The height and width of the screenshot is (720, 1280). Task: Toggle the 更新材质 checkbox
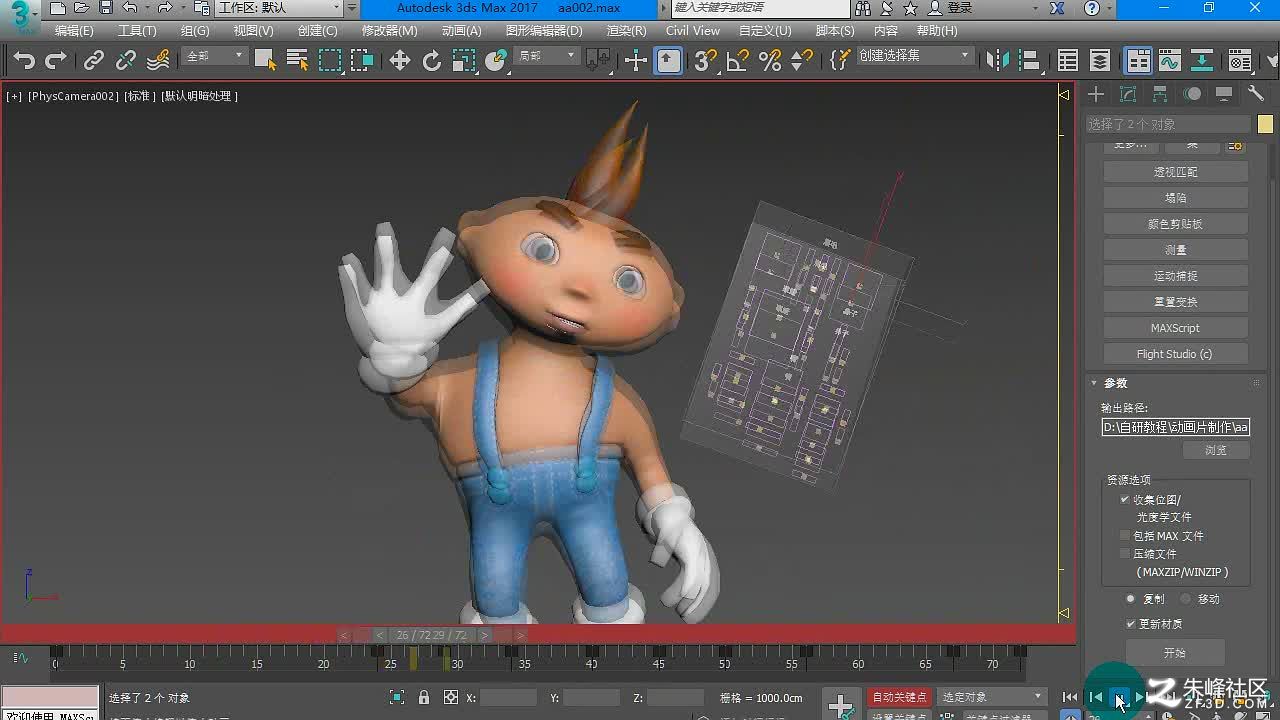[x=1131, y=623]
